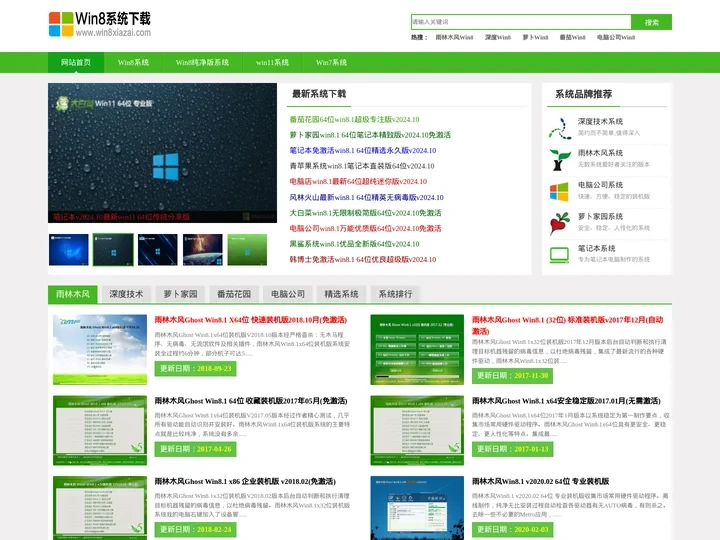
Task: Open the 萝卜家园系统 radish icon
Action: pyautogui.click(x=559, y=223)
